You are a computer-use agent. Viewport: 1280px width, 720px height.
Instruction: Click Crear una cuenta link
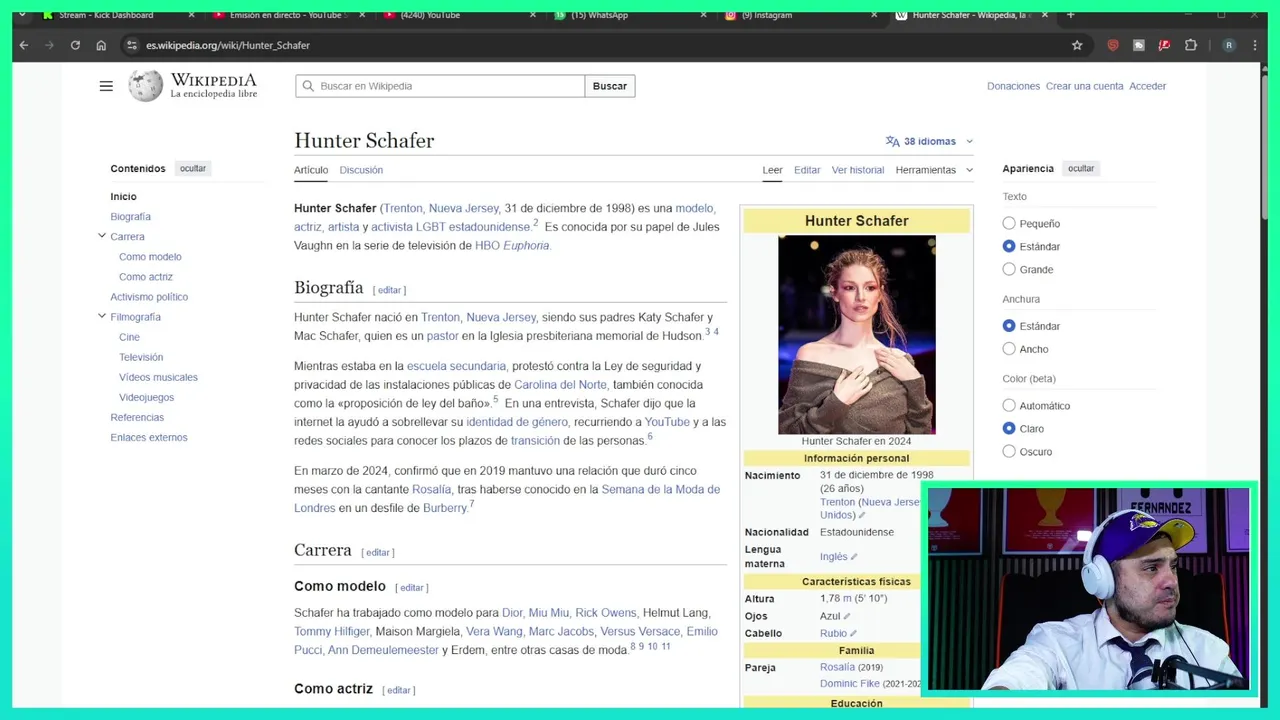pyautogui.click(x=1085, y=86)
